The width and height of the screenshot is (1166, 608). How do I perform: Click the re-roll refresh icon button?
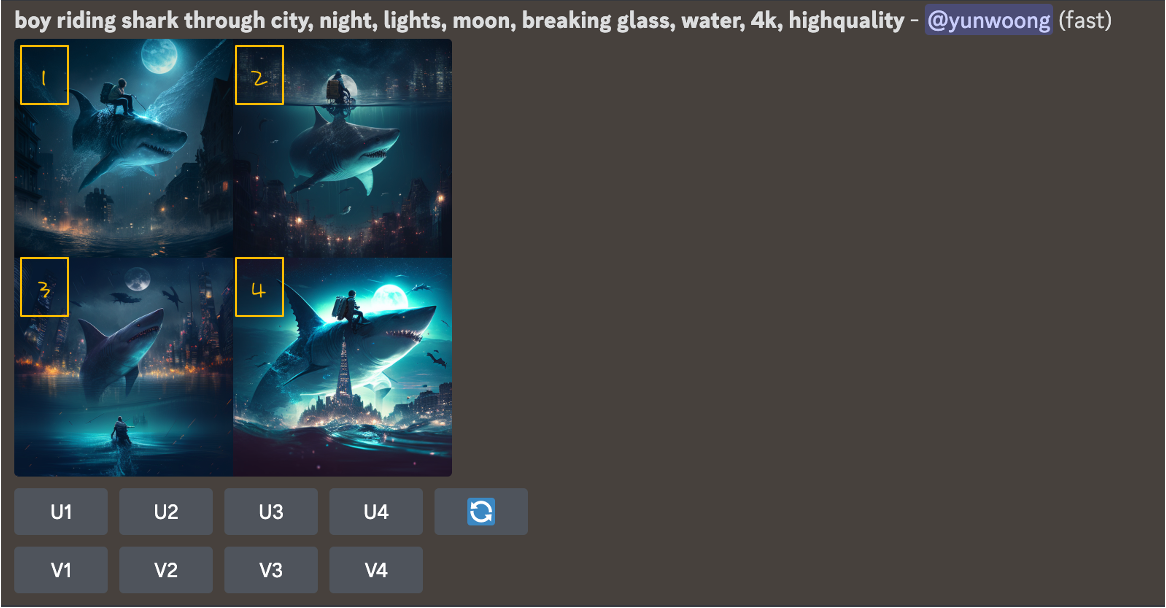pyautogui.click(x=481, y=511)
